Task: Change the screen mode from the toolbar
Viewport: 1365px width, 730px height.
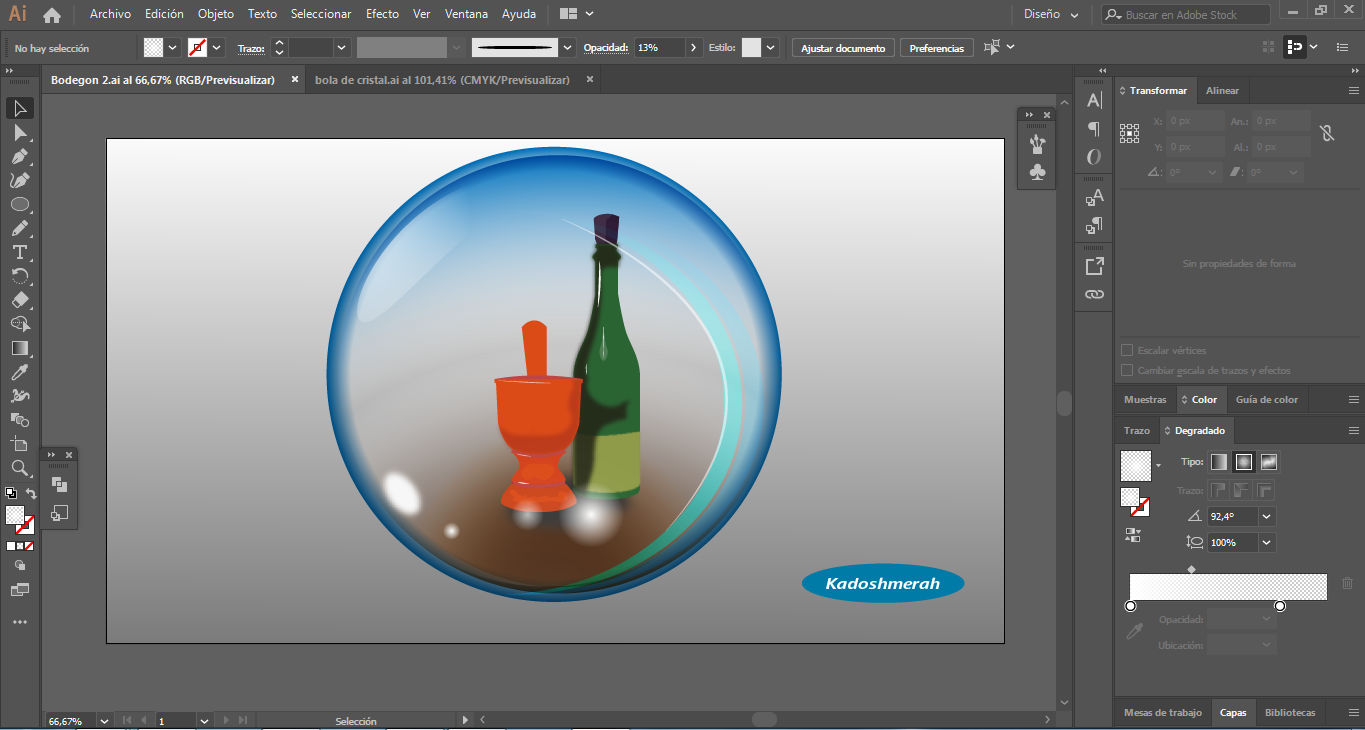Action: [19, 590]
